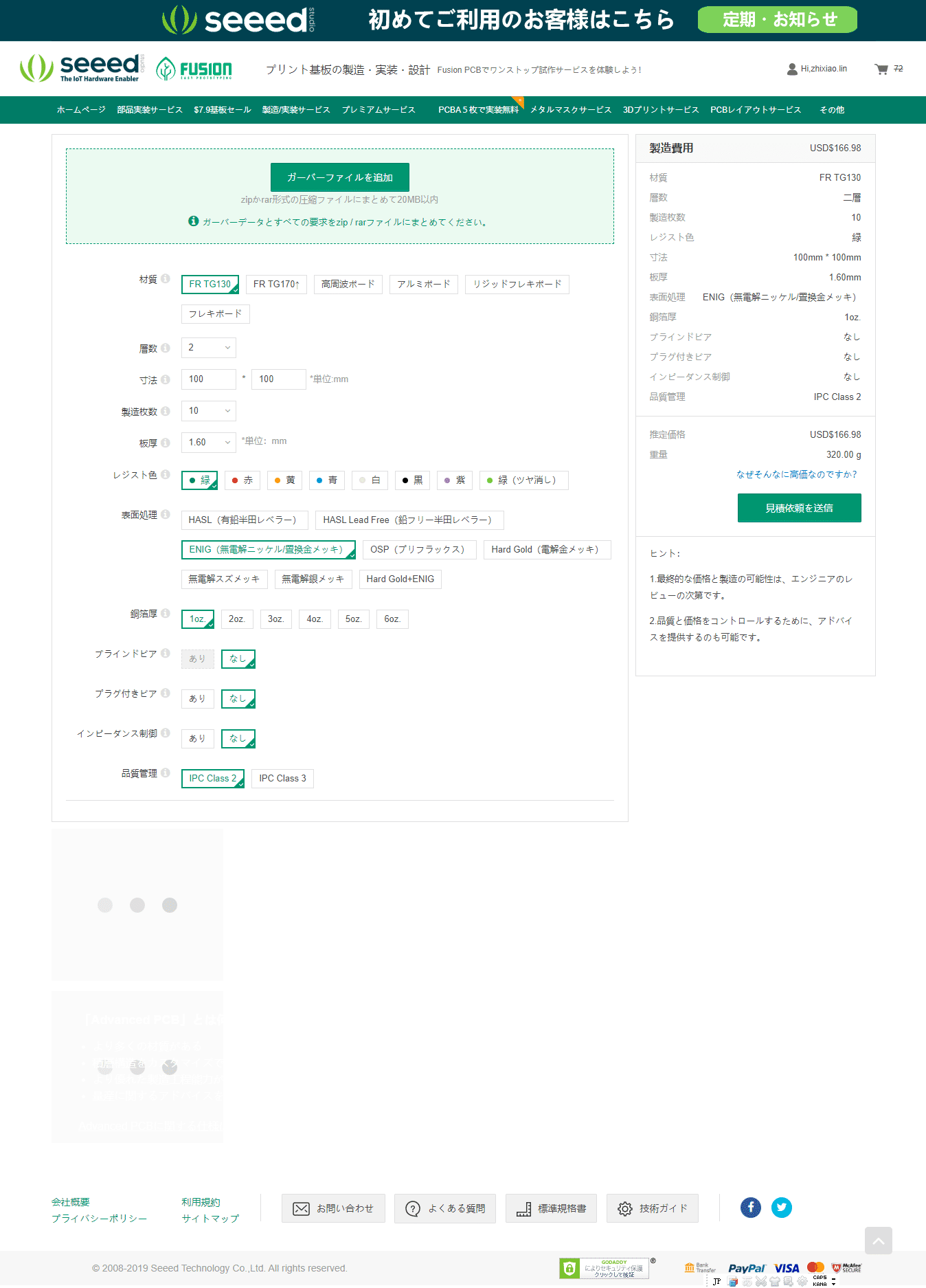Open info icon next to 銅箔厚 label

click(166, 614)
